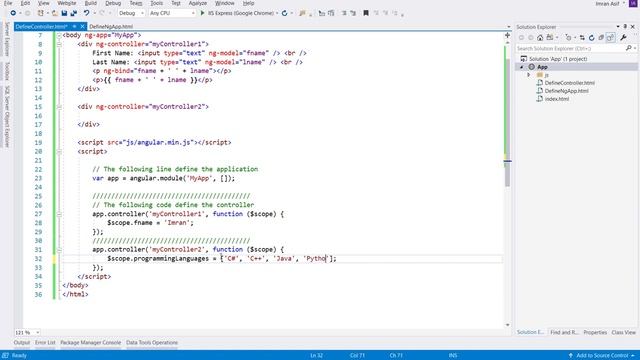Click the editor split-window handle above the scrollbar

pyautogui.click(x=507, y=36)
